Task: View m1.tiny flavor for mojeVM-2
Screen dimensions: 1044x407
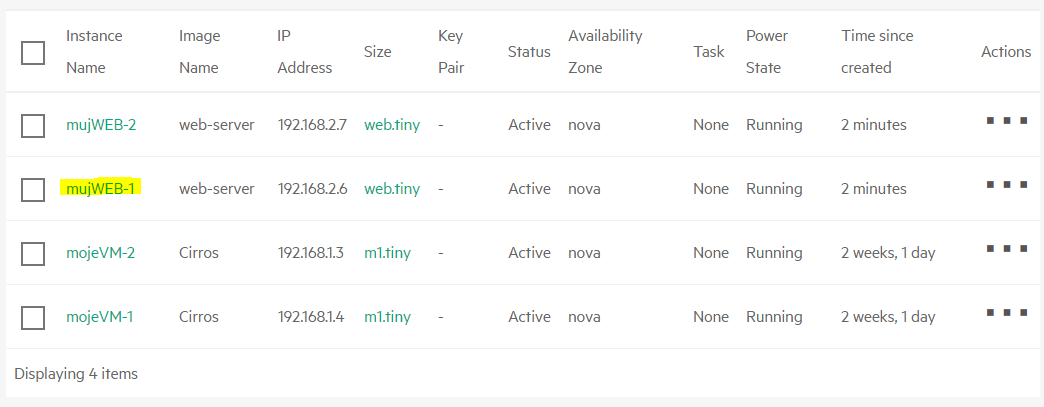Action: [388, 252]
